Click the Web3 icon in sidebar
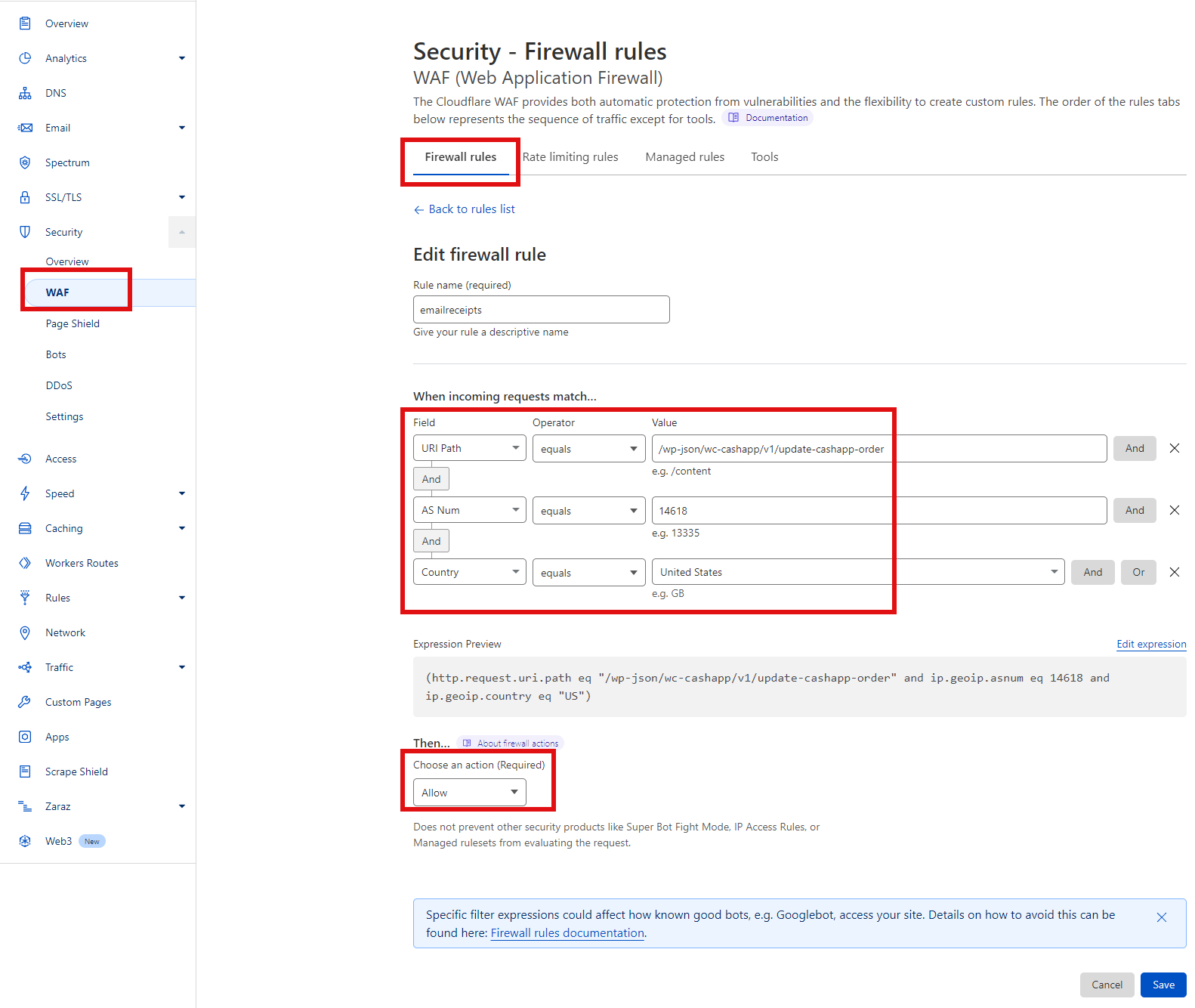This screenshot has height=1008, width=1195. 25,841
